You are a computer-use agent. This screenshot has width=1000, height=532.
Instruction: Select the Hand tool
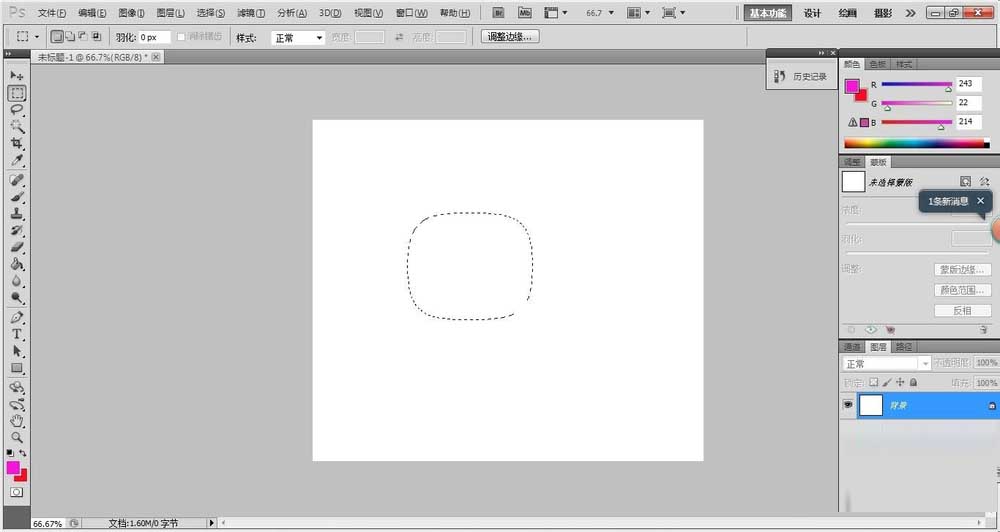17,421
